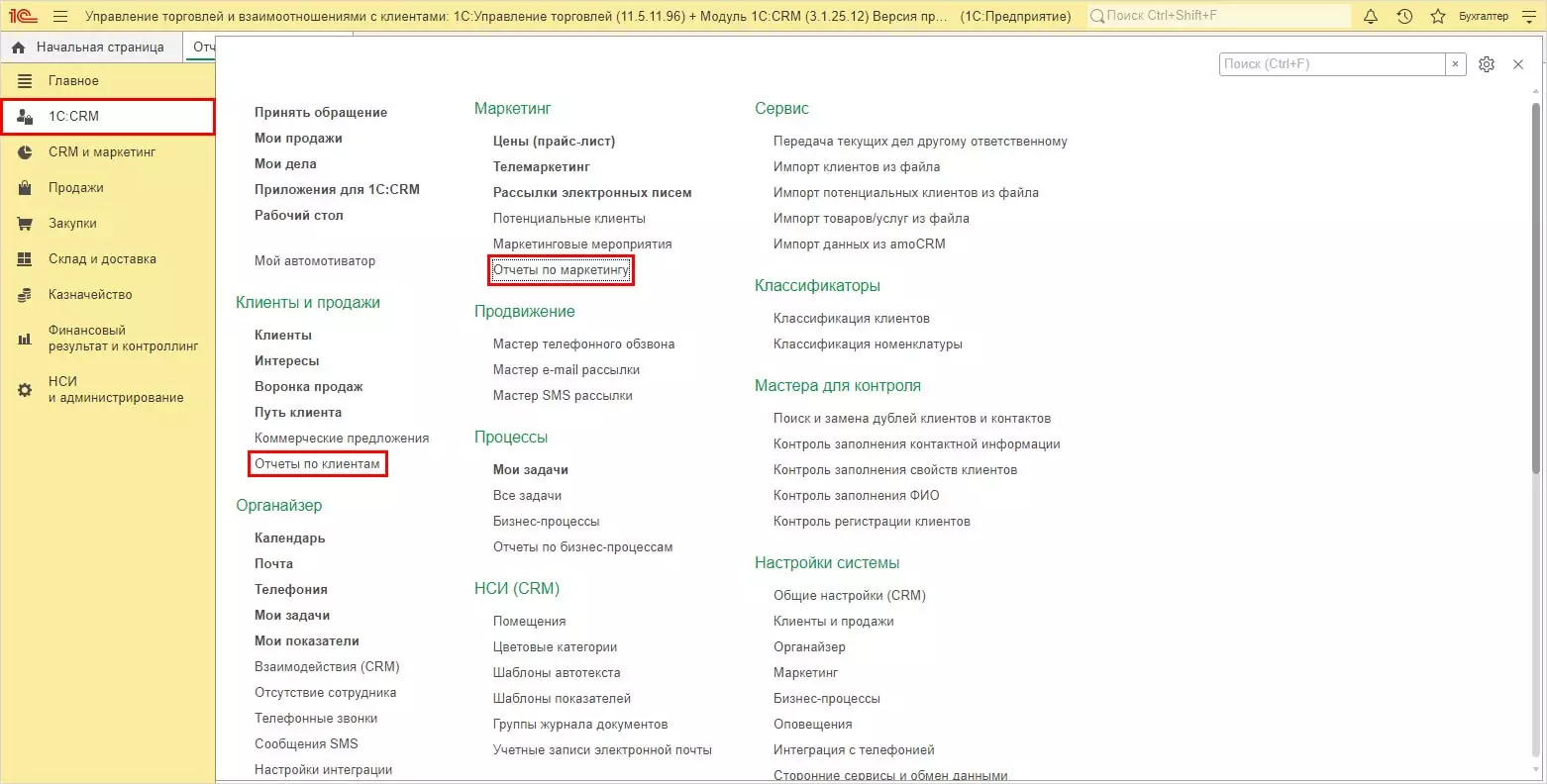Launch Мастер телефонного обзвона

click(x=584, y=343)
